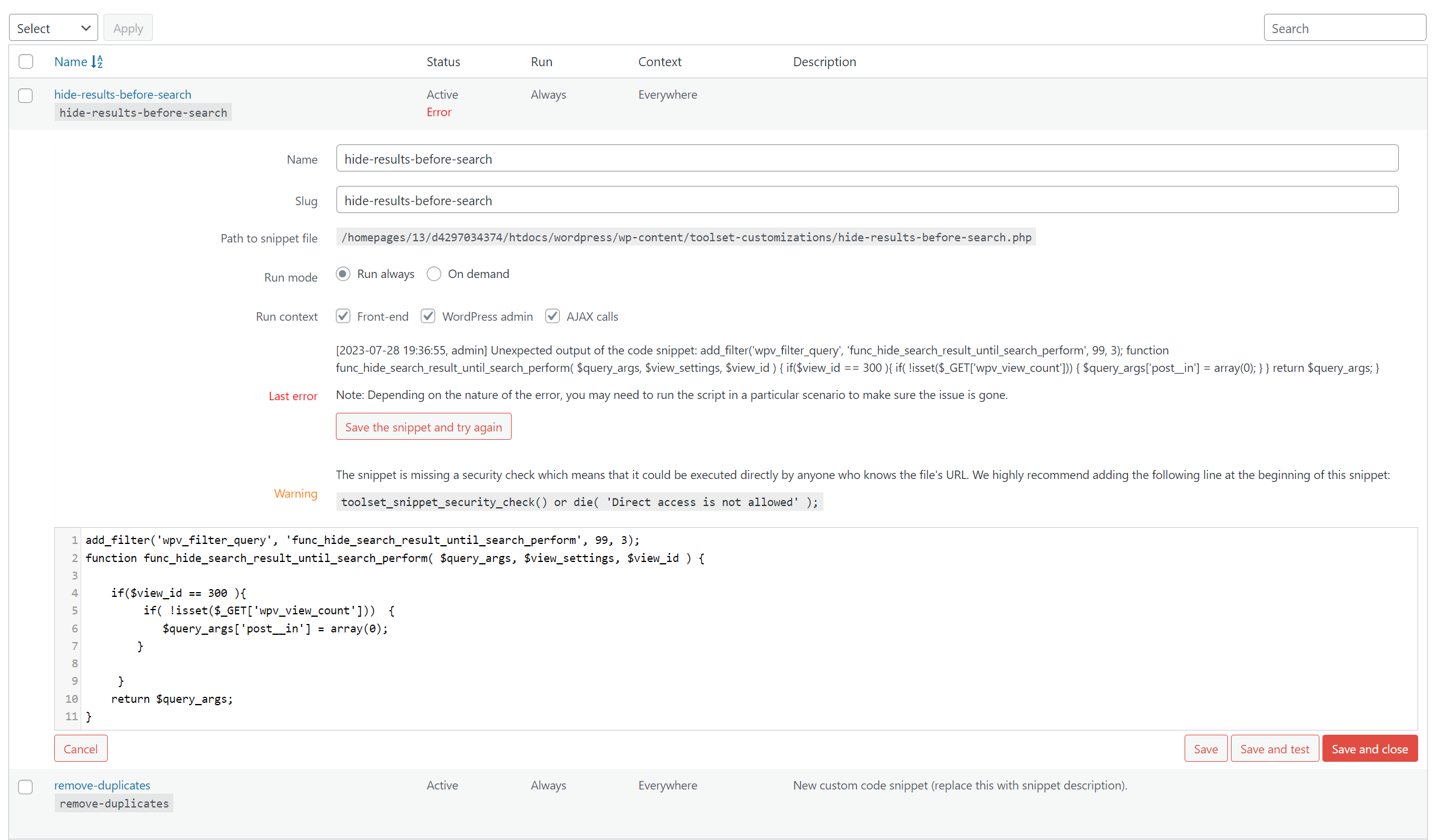Sort snippets by Name column
This screenshot has width=1438, height=840.
[70, 61]
